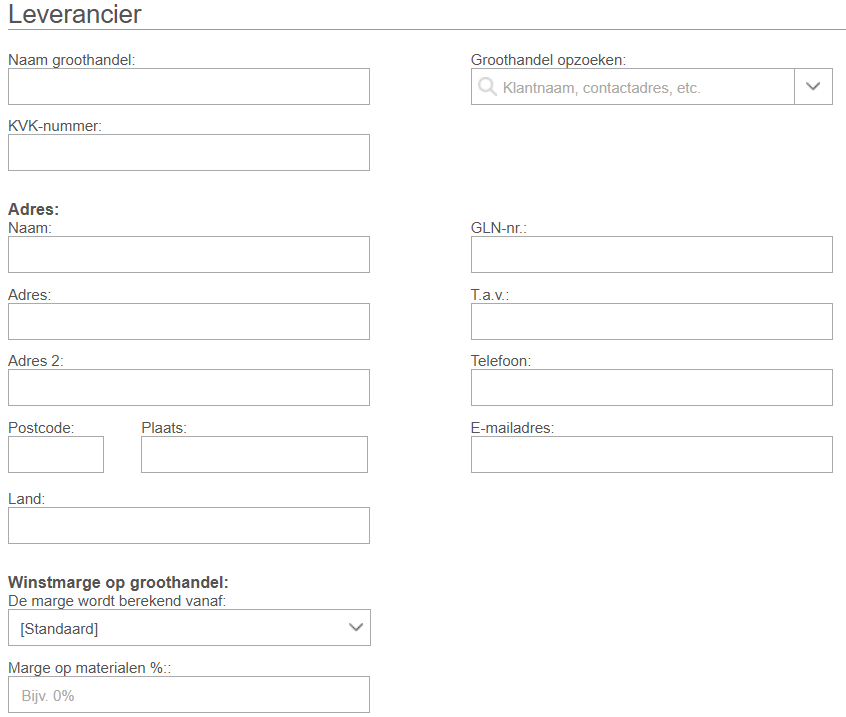Screen dimensions: 846x717
Task: Expand the Groothandel opzoeken dropdown arrow
Action: 813,87
